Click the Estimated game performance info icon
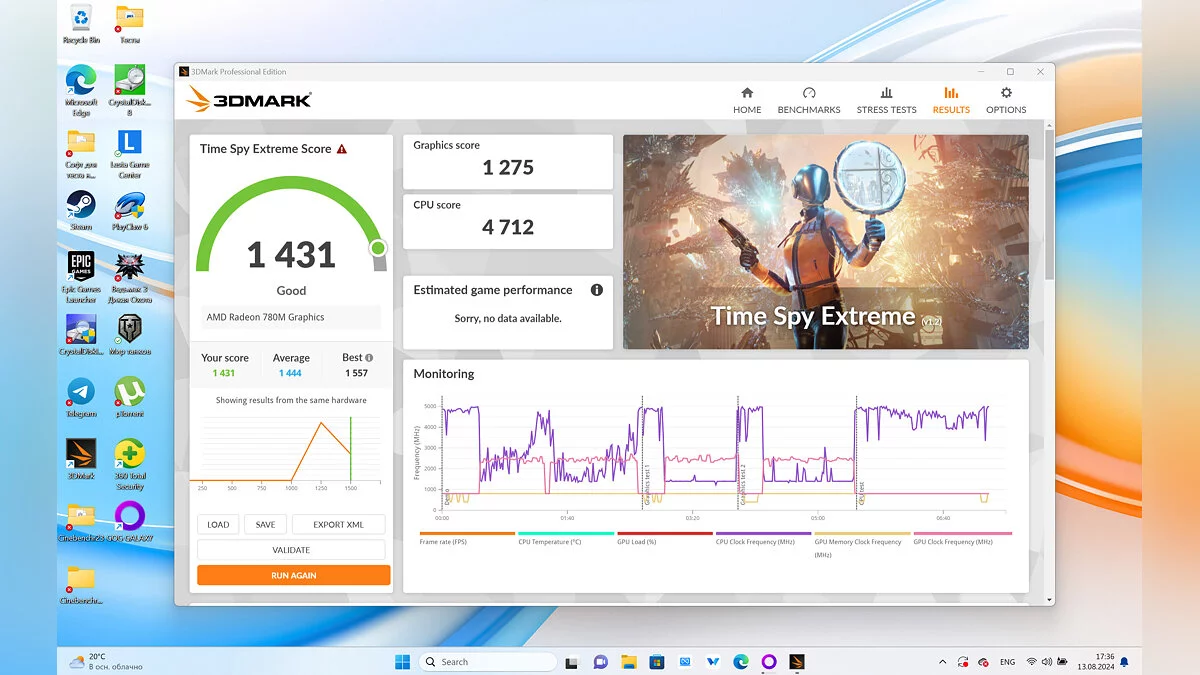 597,290
